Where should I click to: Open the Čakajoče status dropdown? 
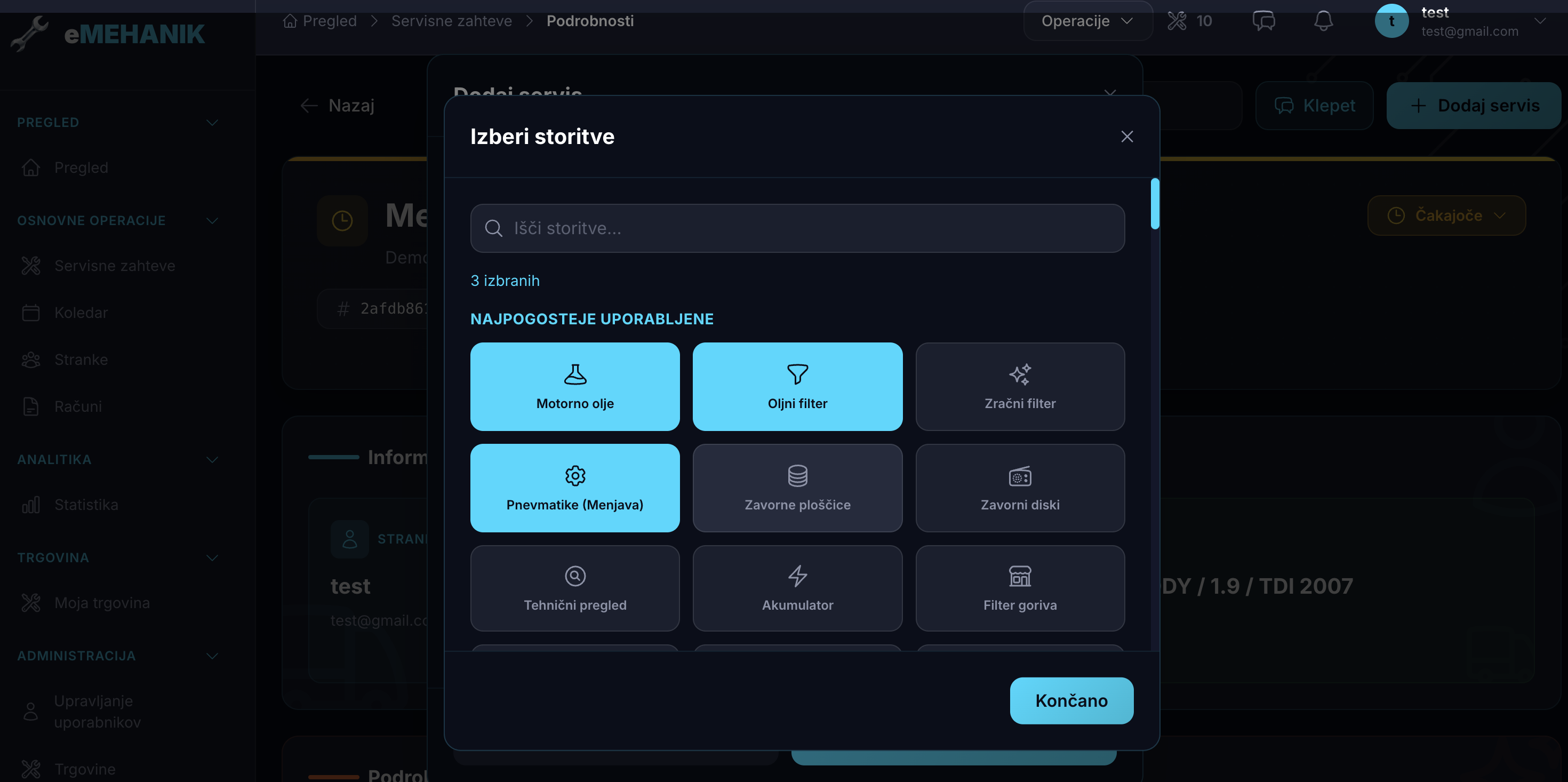[x=1446, y=216]
